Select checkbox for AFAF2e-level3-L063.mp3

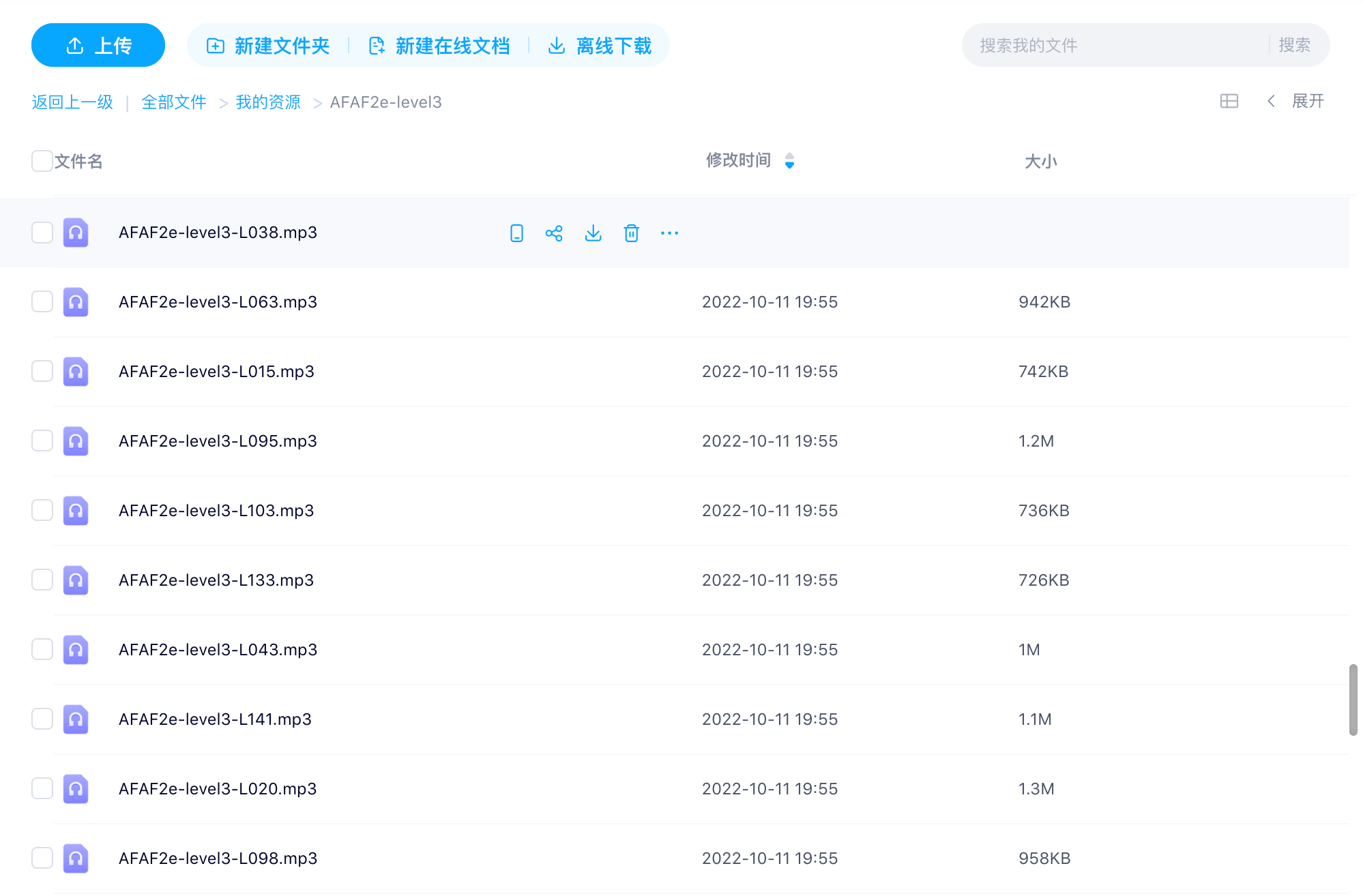pos(42,302)
